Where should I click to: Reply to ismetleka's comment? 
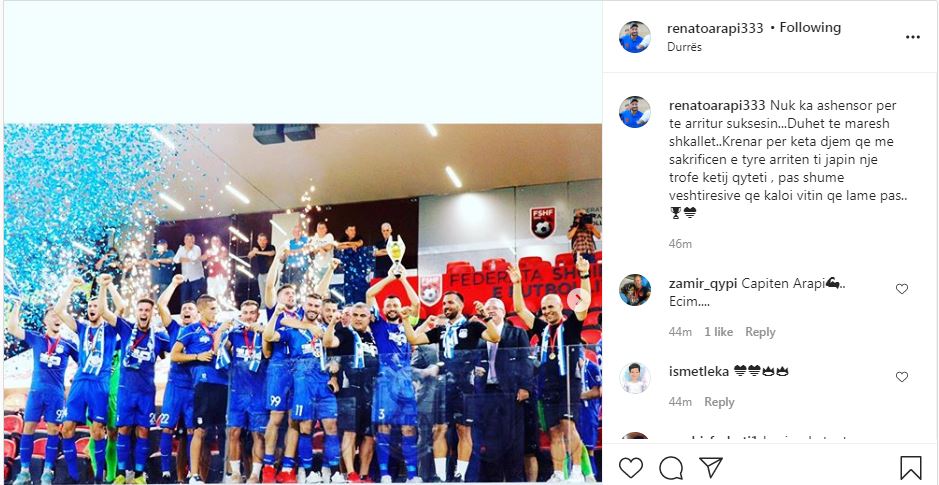719,402
